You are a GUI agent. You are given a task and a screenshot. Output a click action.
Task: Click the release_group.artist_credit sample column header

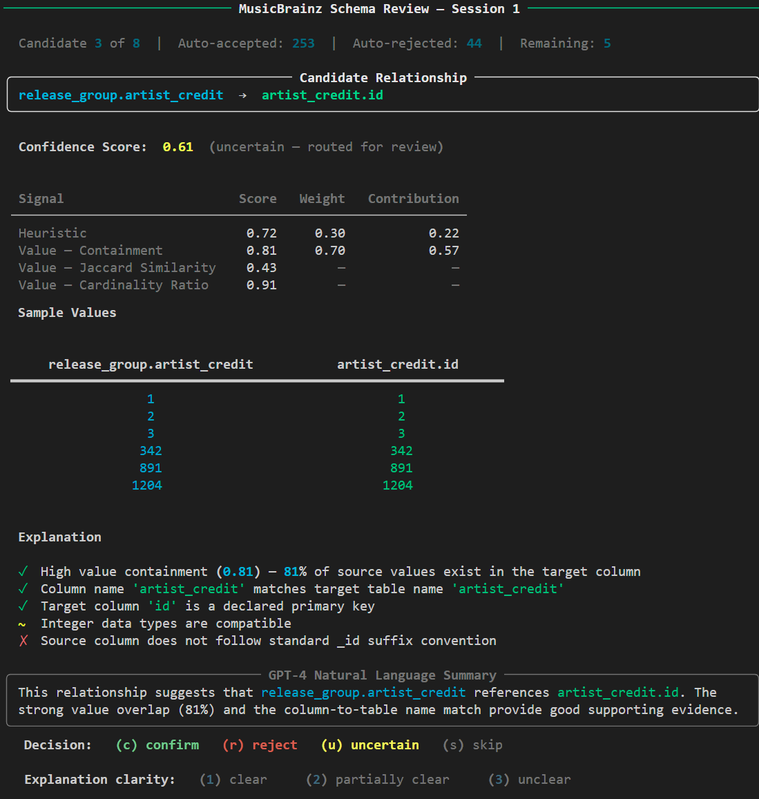151,365
